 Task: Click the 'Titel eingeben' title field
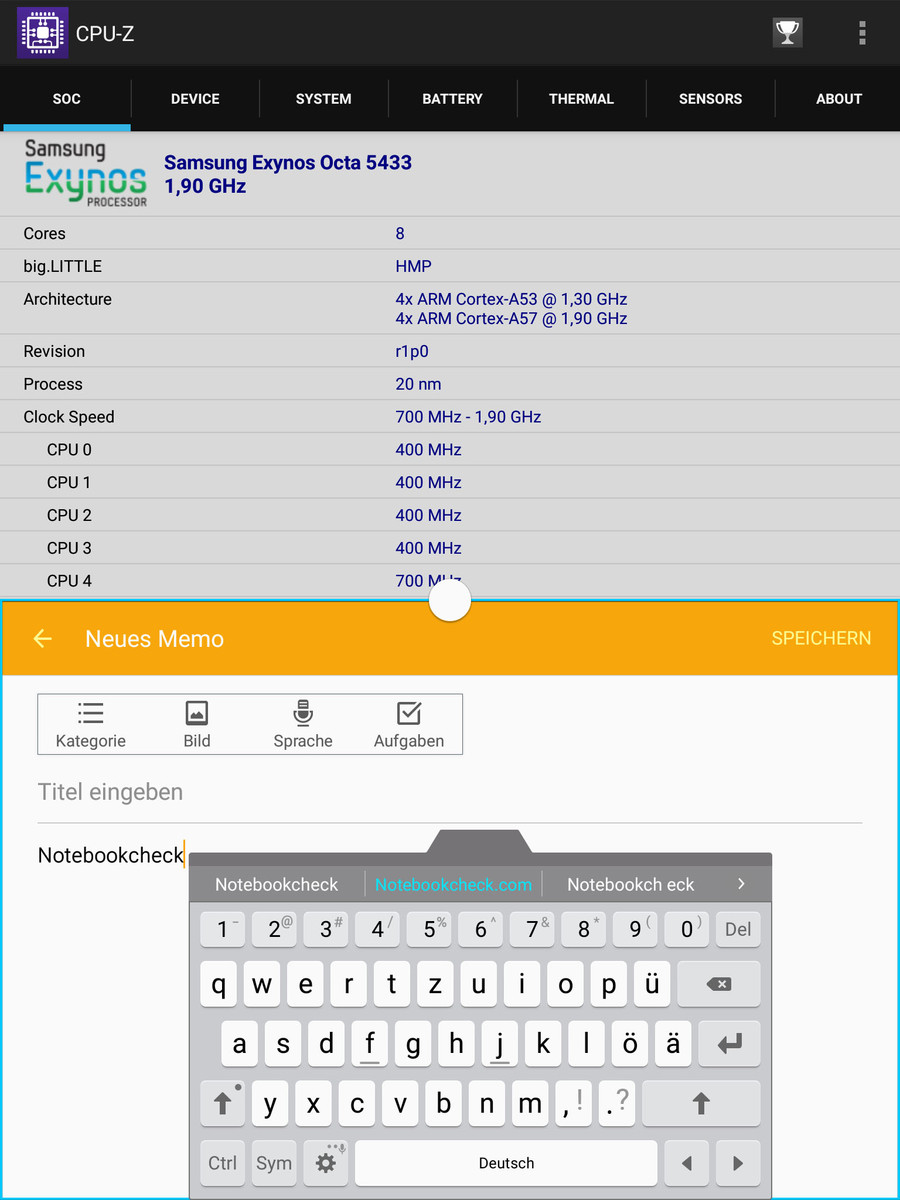pyautogui.click(x=450, y=792)
